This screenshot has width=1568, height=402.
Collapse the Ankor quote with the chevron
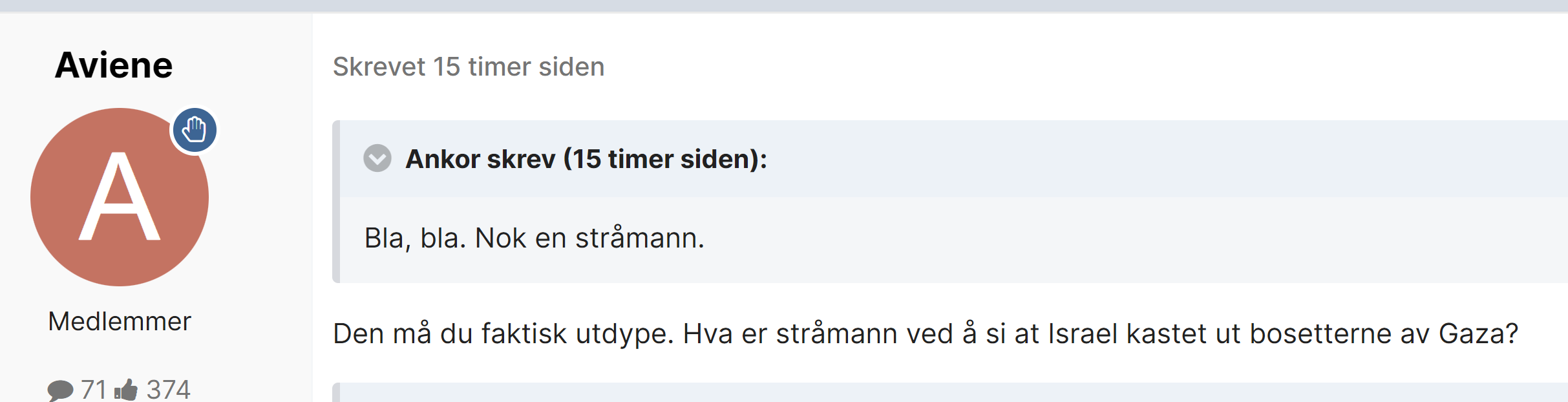[377, 158]
